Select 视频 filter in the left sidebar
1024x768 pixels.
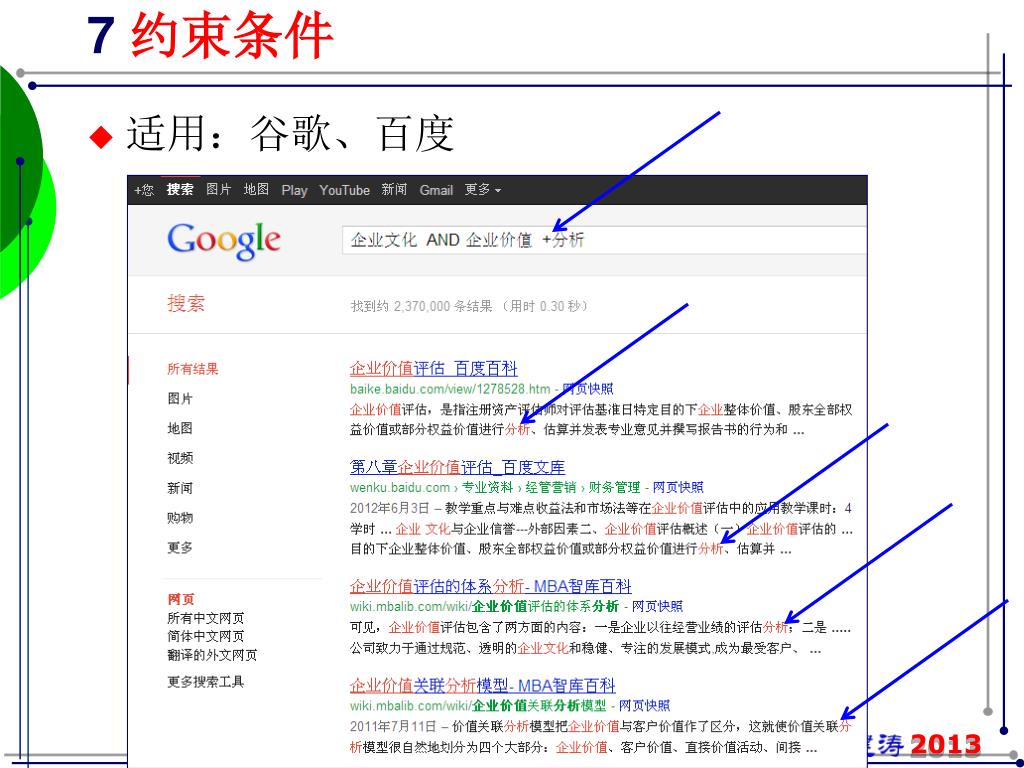pos(180,458)
